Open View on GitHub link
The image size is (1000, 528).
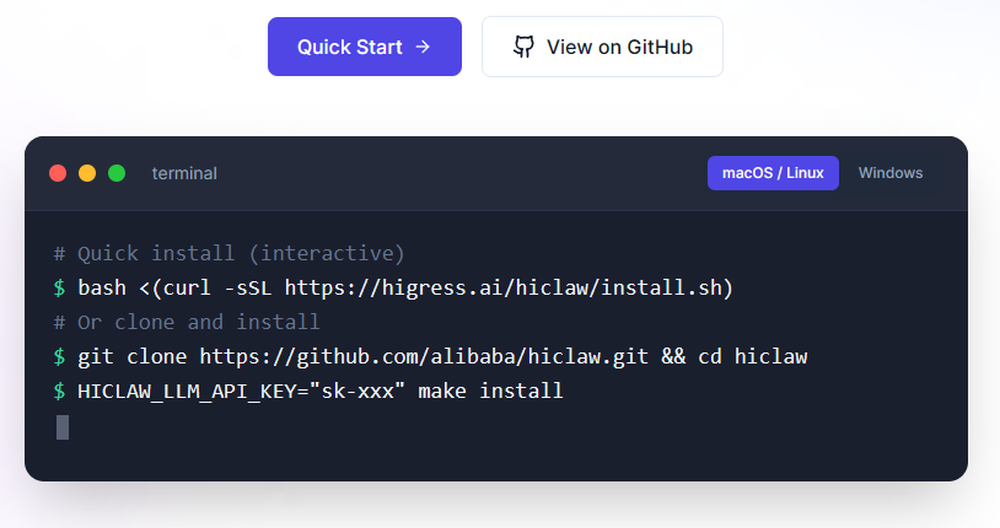(x=602, y=47)
